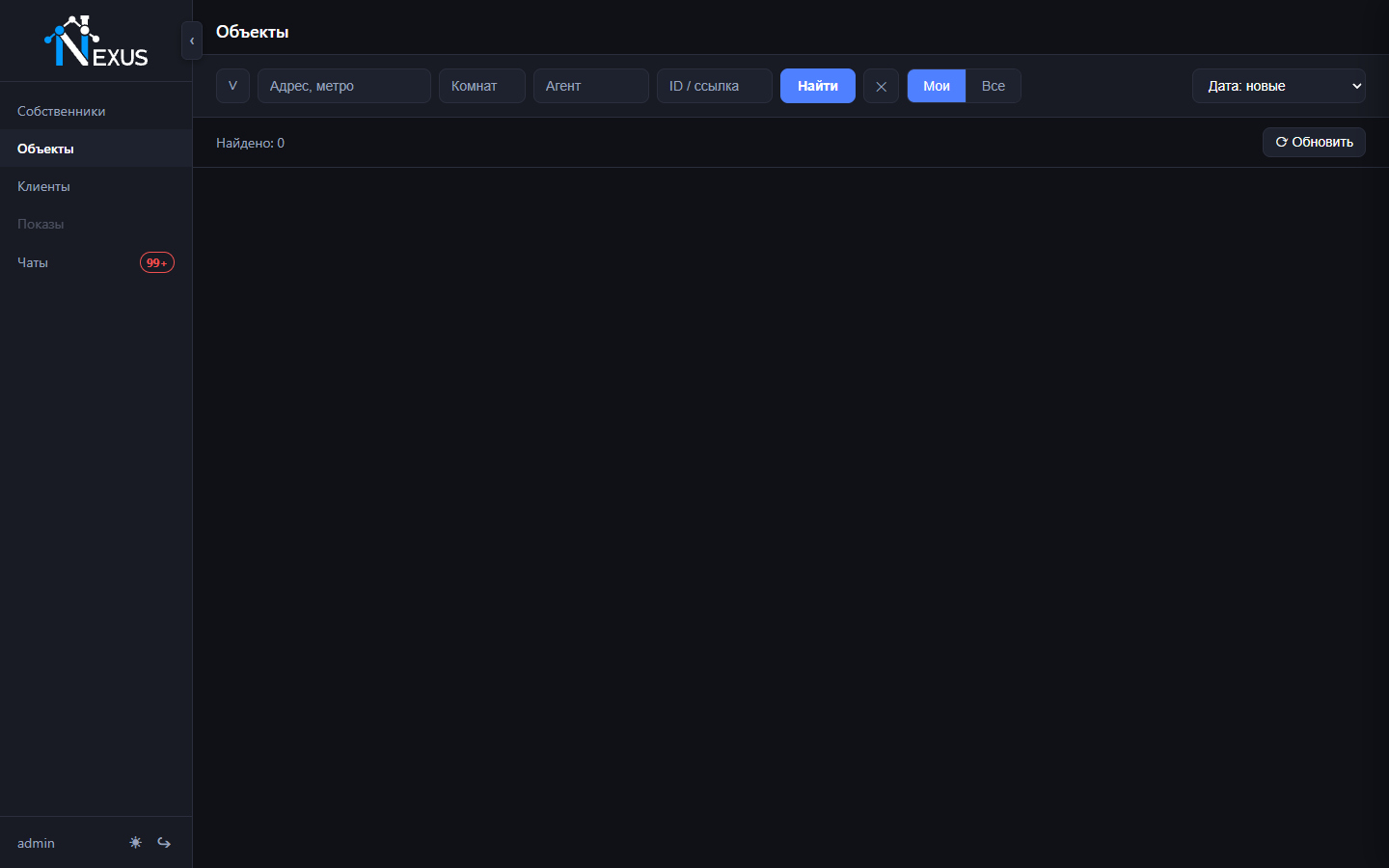
Task: Clear filters with the X button
Action: click(x=881, y=86)
